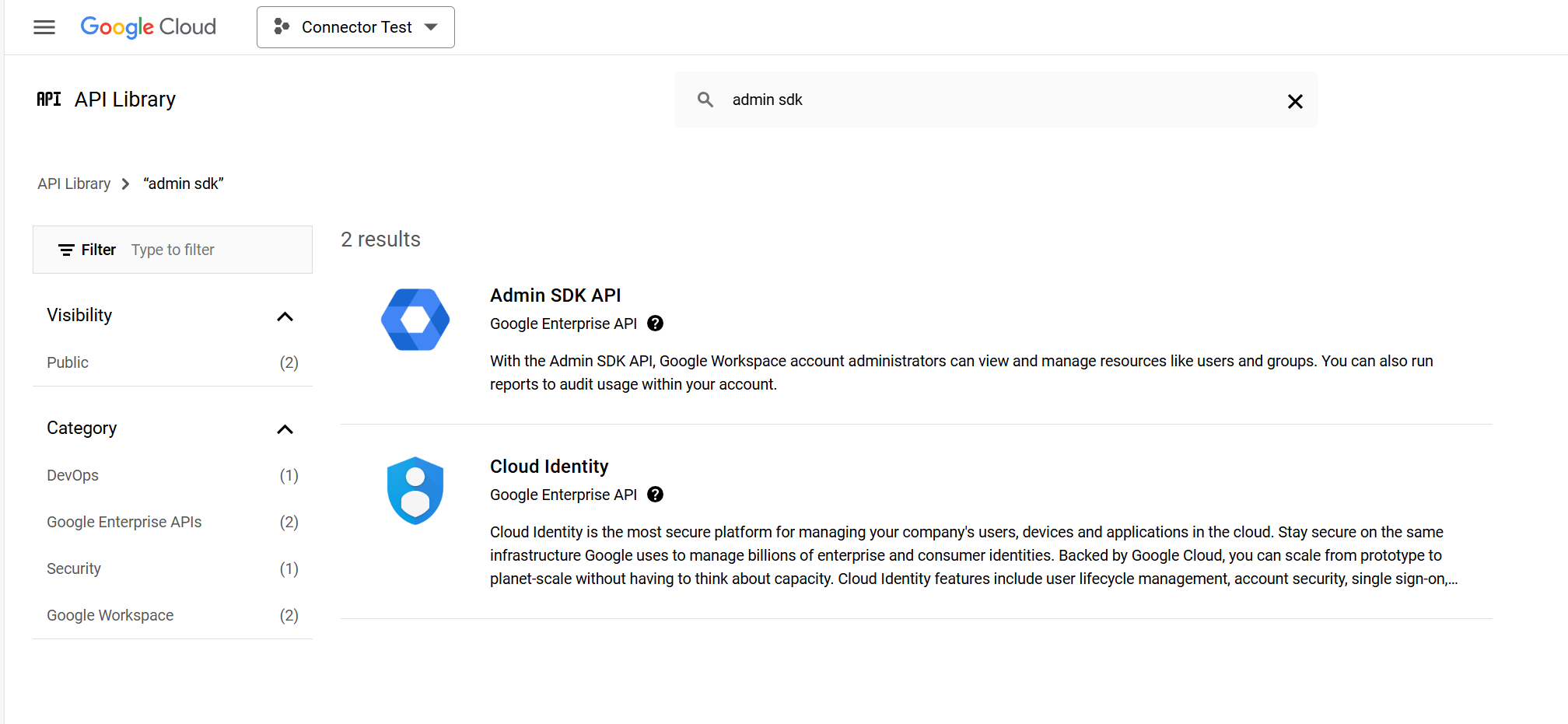Filter by Public visibility
This screenshot has width=1568, height=724.
(173, 362)
